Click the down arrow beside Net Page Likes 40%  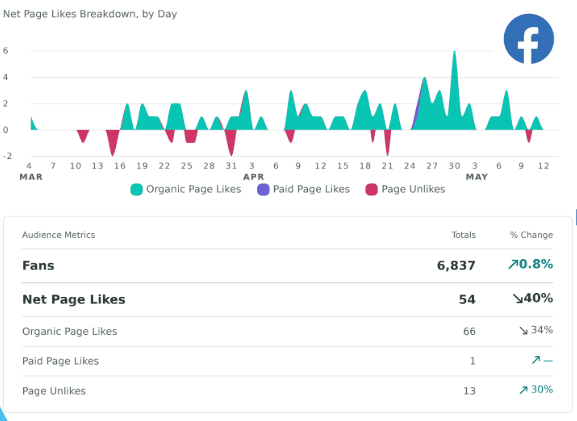(518, 298)
